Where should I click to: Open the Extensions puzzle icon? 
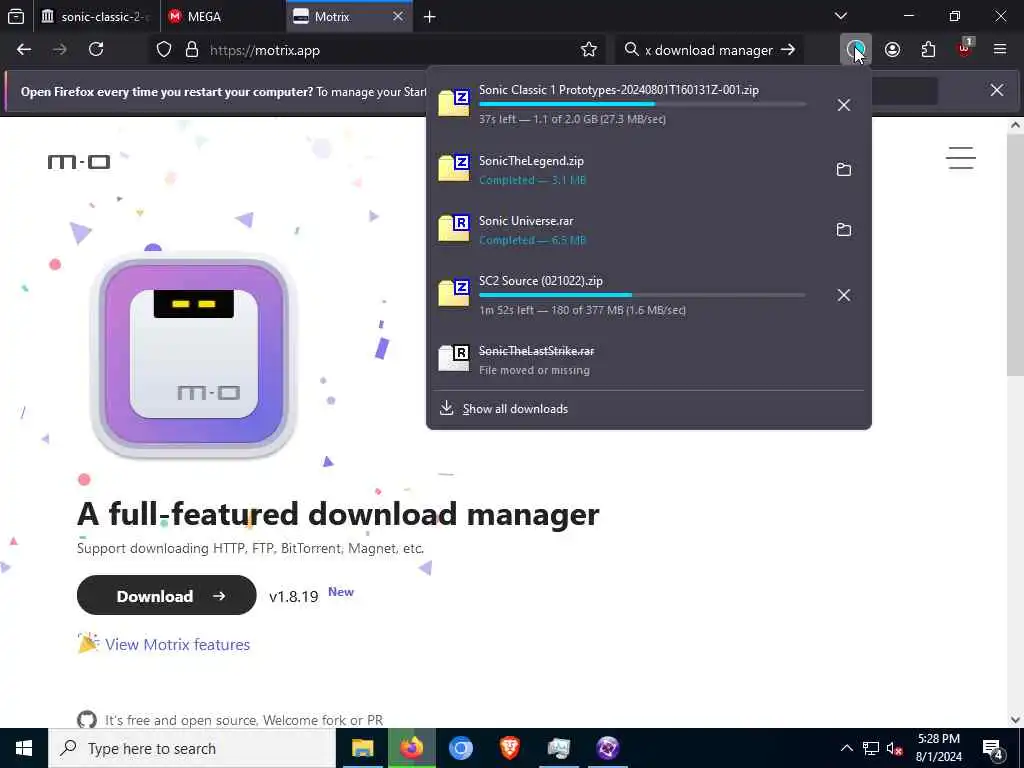[928, 50]
